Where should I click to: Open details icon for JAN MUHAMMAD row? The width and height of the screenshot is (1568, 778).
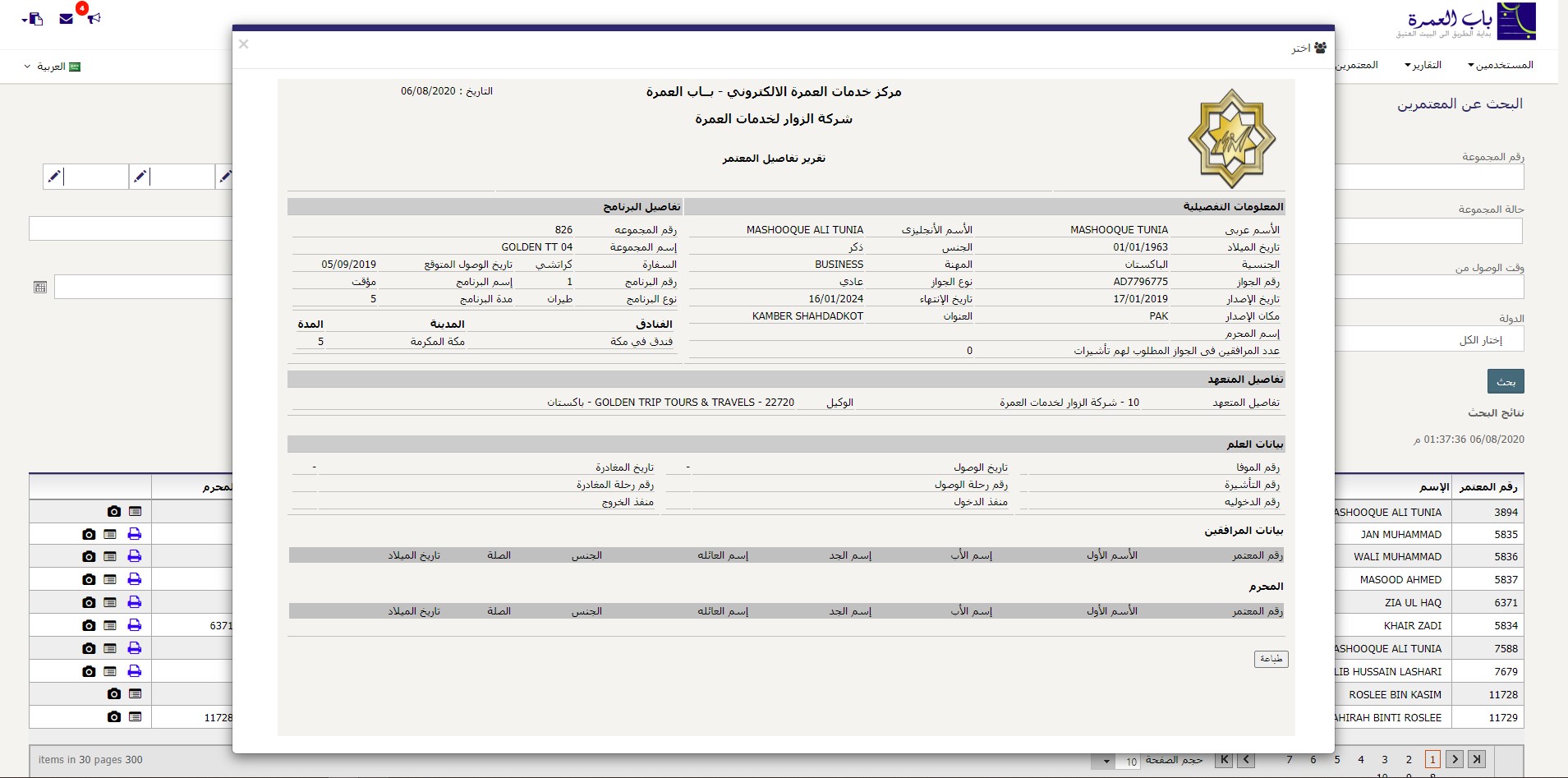(110, 534)
